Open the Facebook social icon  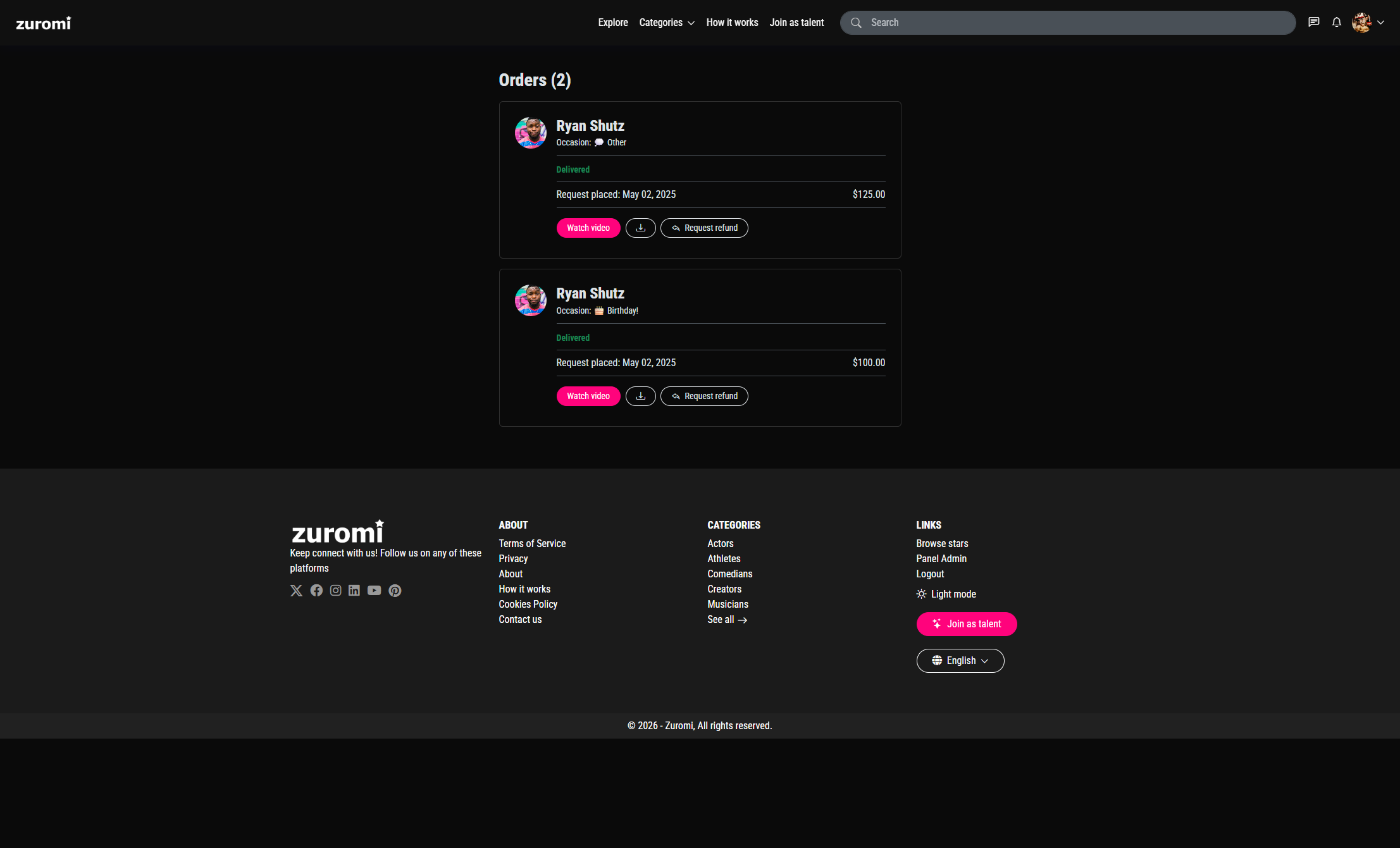(316, 591)
